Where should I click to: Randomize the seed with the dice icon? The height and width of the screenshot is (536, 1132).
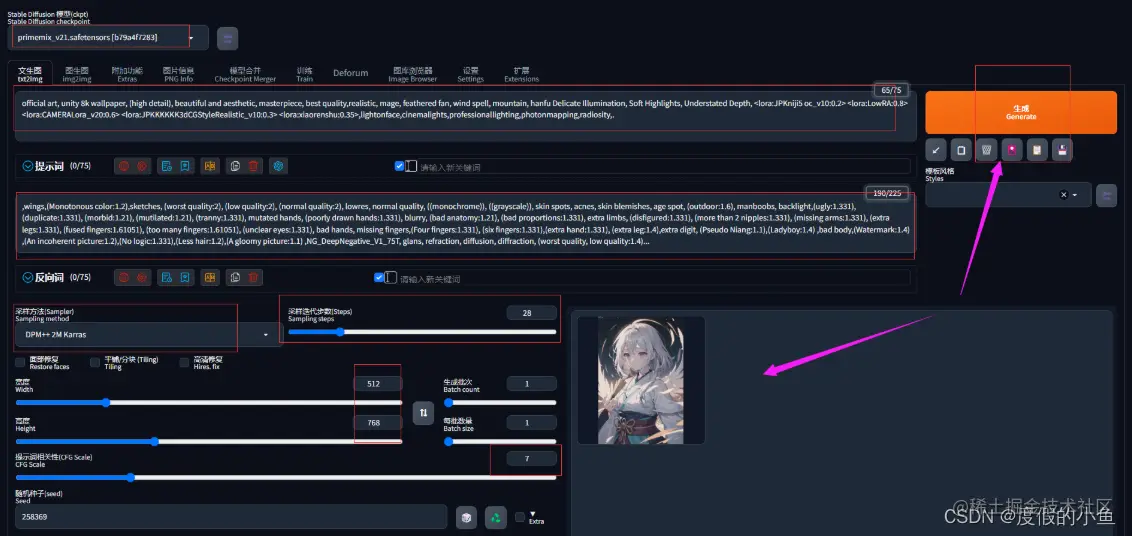[466, 517]
